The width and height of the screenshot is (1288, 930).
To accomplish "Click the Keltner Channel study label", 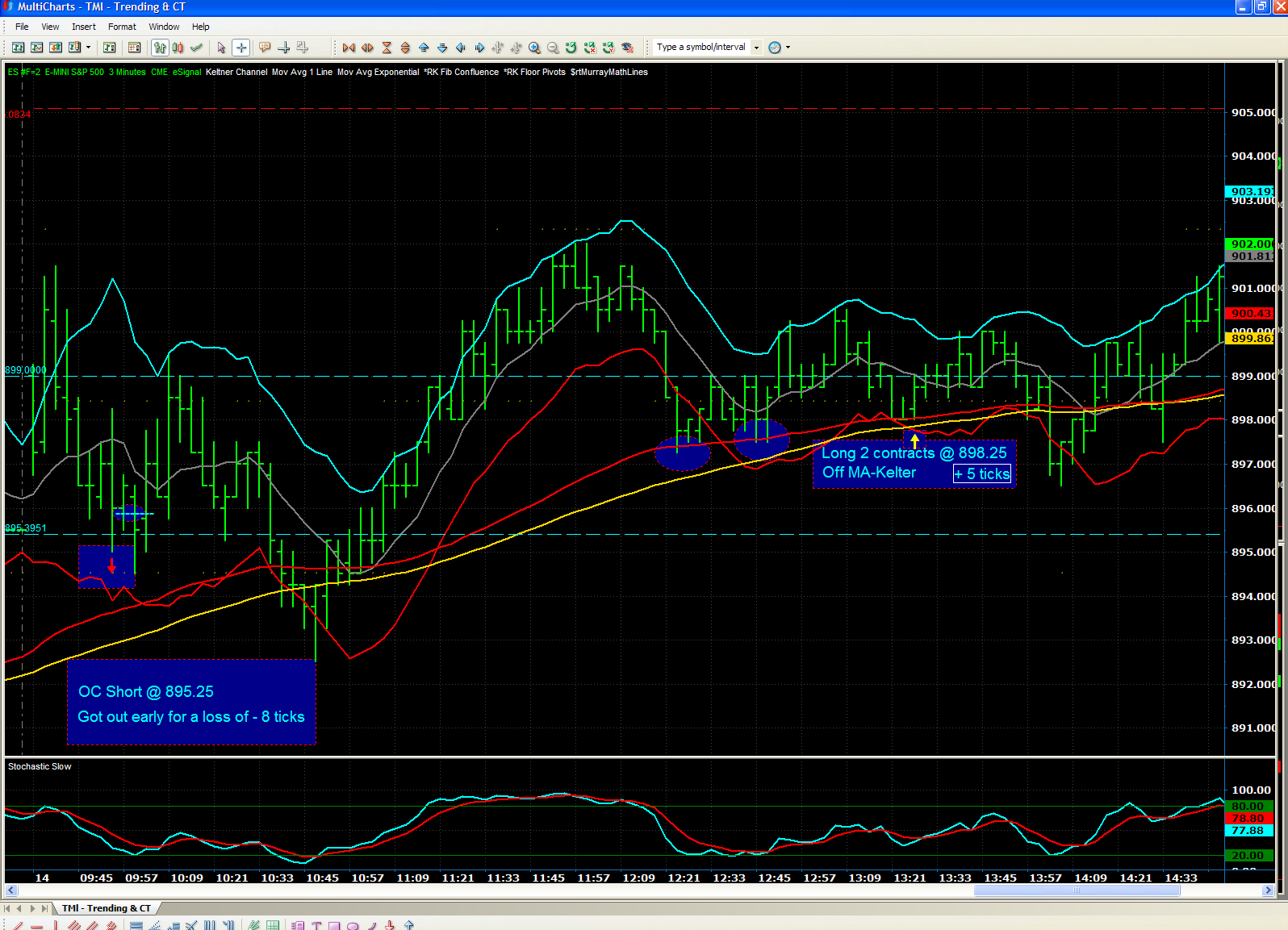I will (x=236, y=72).
